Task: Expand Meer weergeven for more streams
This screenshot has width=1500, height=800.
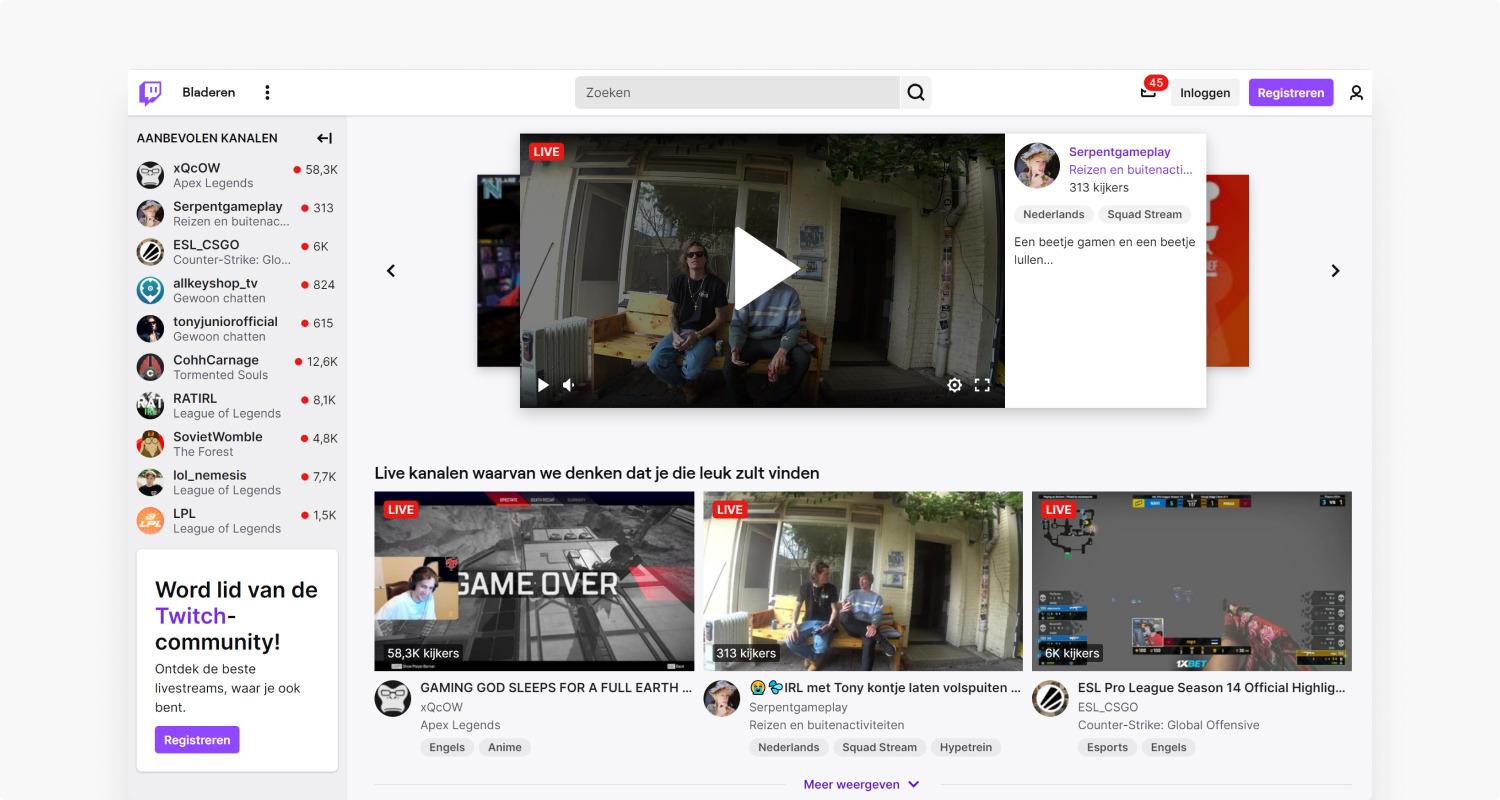Action: point(861,784)
